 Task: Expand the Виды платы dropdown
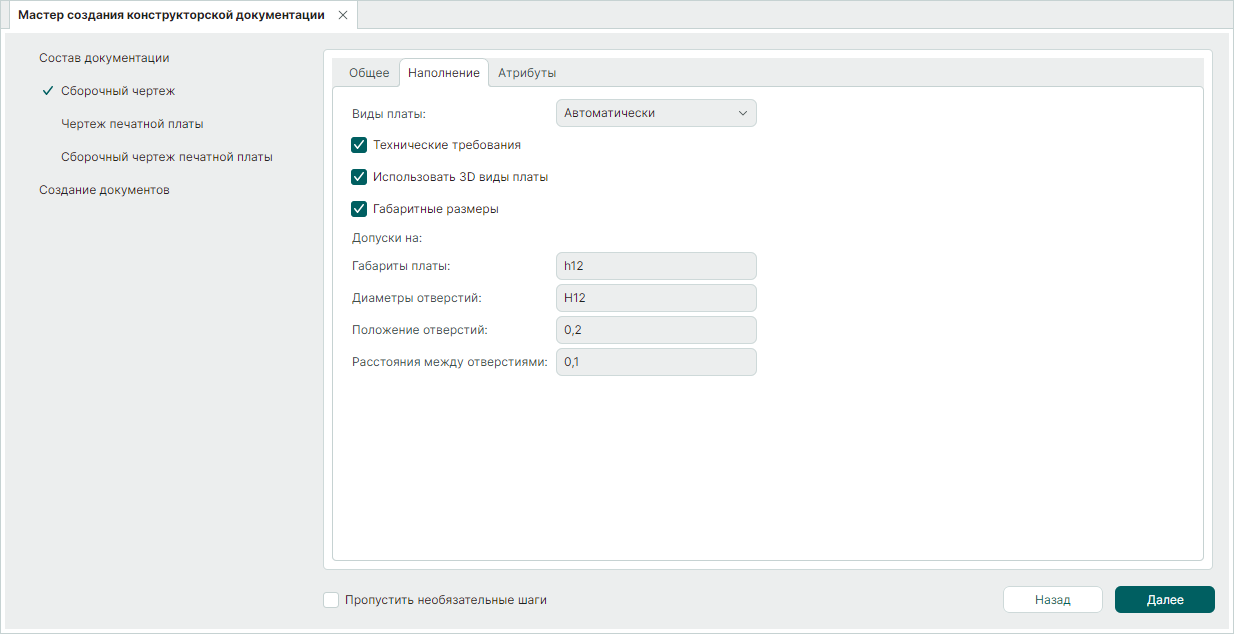(x=655, y=113)
